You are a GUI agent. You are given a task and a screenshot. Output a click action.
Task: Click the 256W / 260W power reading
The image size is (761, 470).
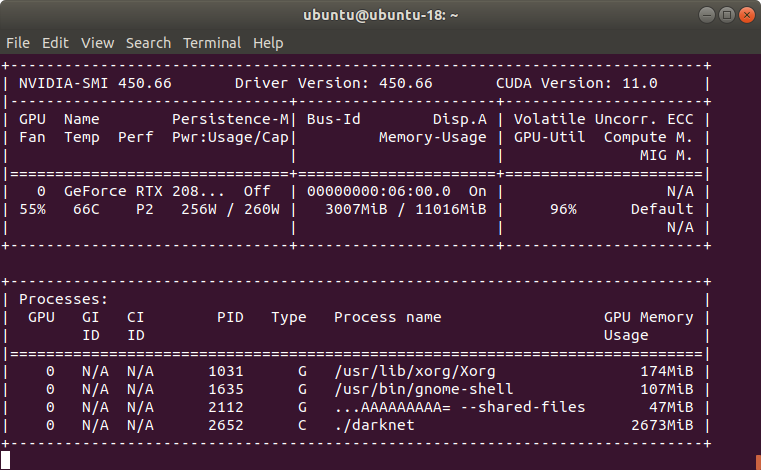tap(230, 209)
